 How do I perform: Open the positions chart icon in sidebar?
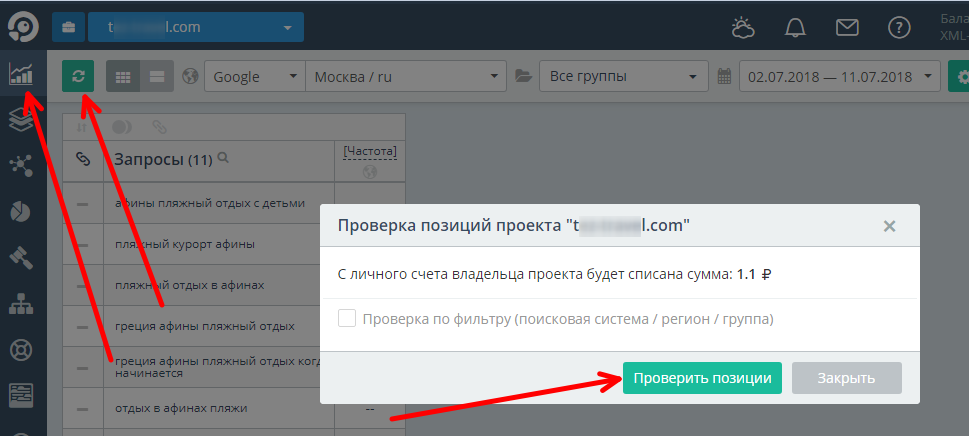21,74
